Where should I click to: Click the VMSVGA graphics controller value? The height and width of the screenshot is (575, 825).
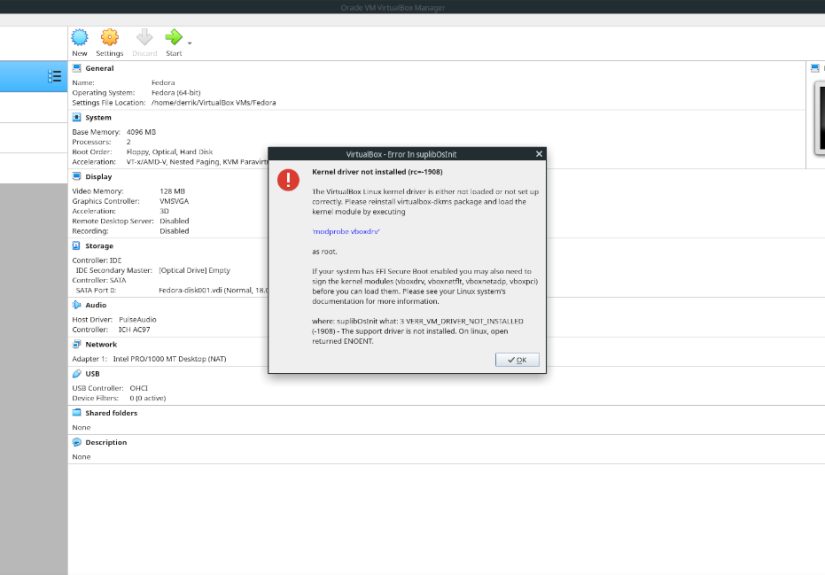174,201
